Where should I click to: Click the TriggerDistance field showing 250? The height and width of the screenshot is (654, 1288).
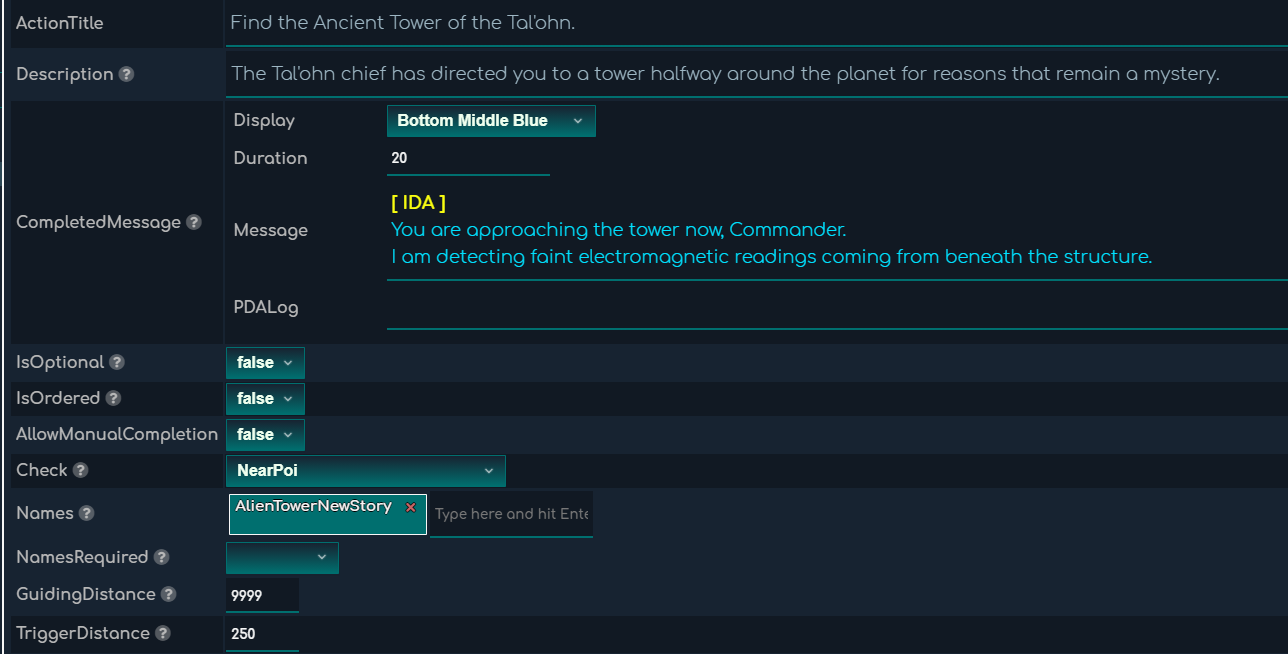pyautogui.click(x=262, y=634)
